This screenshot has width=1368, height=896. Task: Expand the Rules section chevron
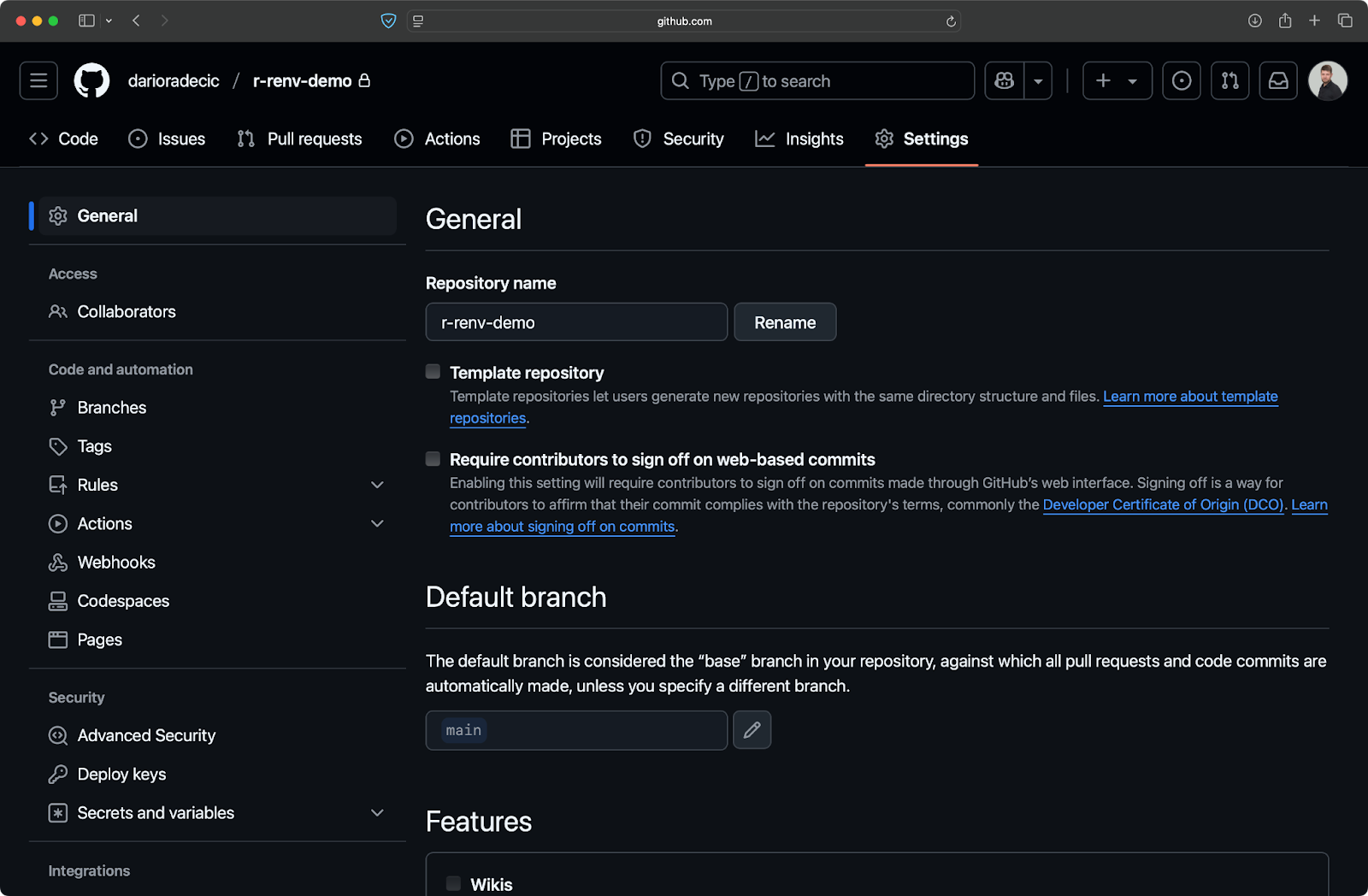click(x=377, y=485)
